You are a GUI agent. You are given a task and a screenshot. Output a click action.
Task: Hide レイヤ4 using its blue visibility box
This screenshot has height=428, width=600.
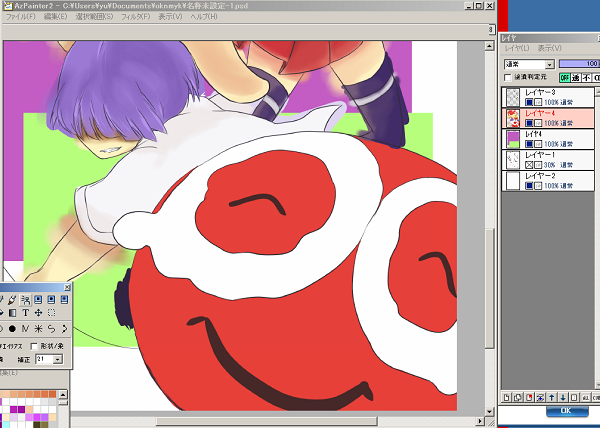point(529,144)
